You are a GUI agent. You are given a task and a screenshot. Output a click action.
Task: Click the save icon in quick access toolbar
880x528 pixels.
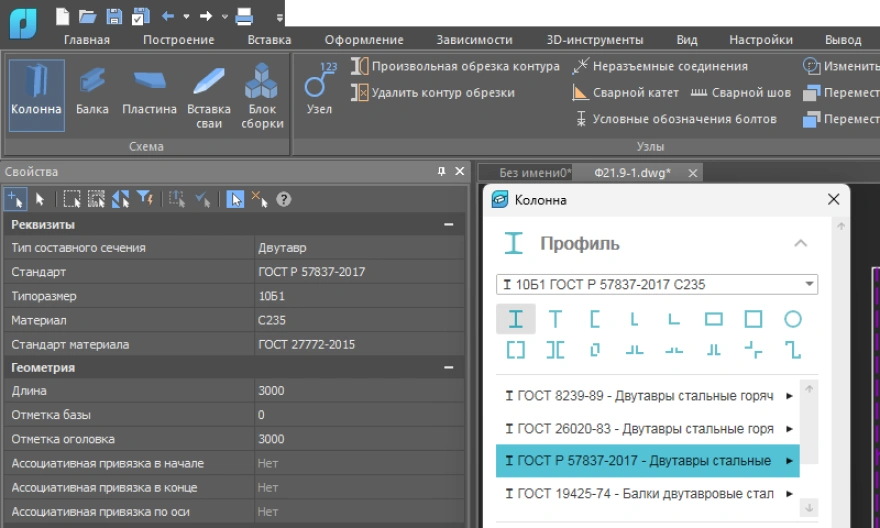[x=114, y=16]
